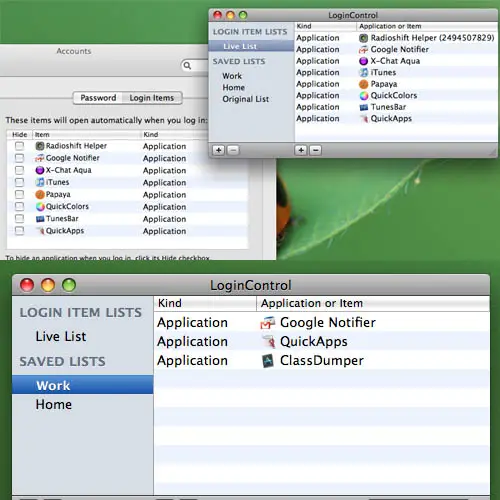
Task: Zoom the lower LoginControl window green button
Action: pos(69,285)
